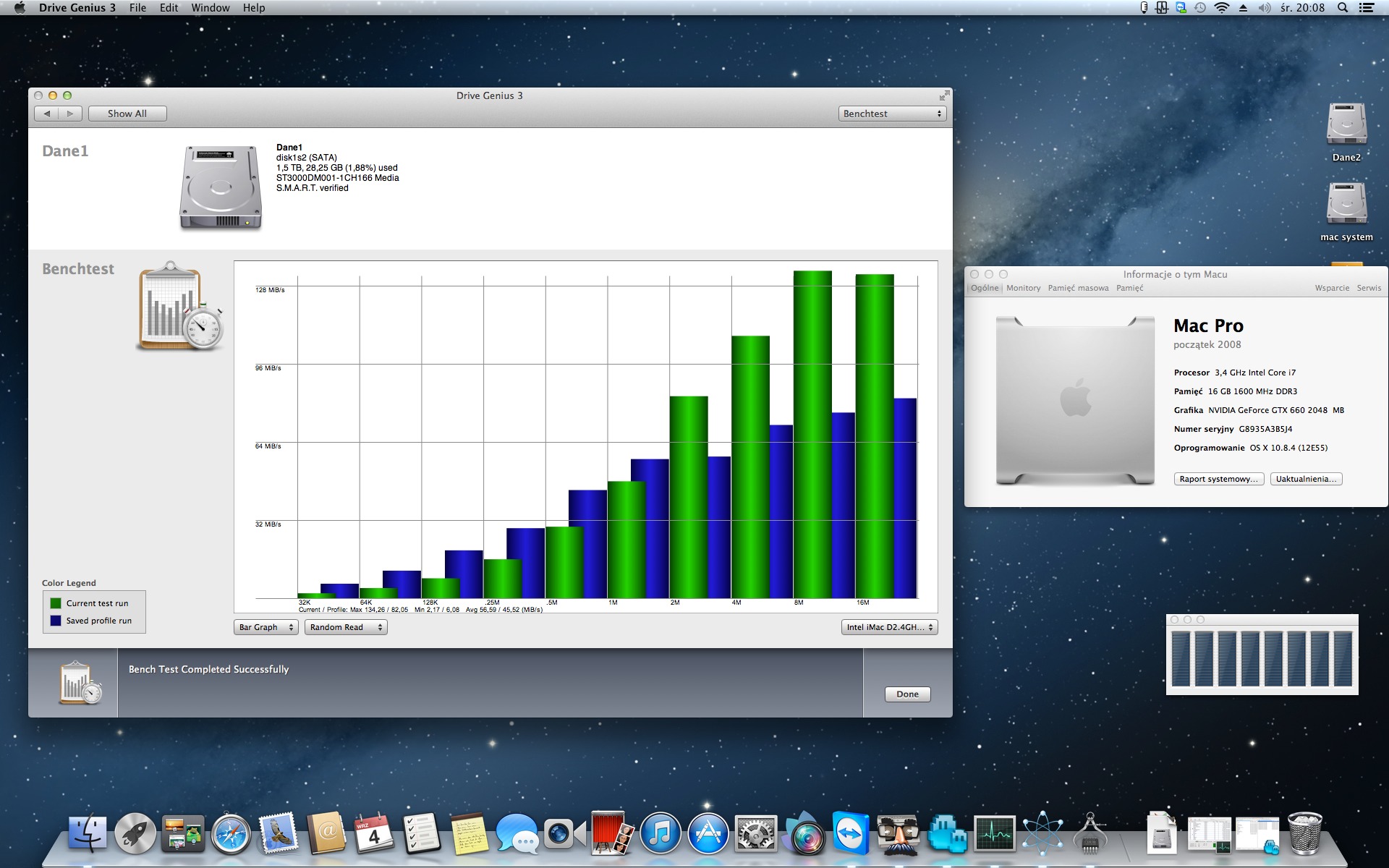1389x868 pixels.
Task: Click the forward navigation arrow button
Action: [70, 114]
